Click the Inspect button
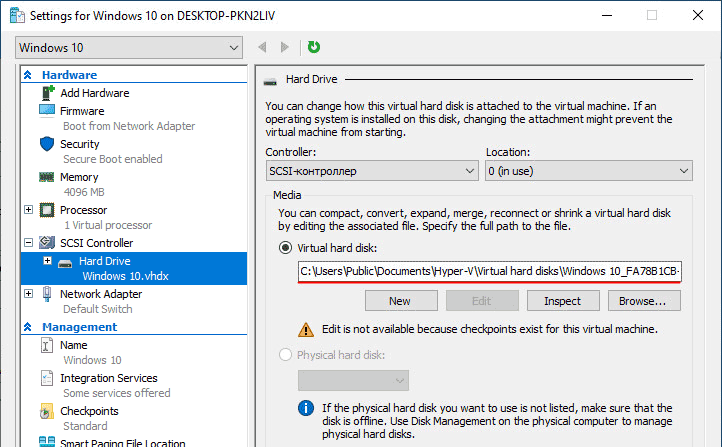This screenshot has width=722, height=447. (563, 301)
